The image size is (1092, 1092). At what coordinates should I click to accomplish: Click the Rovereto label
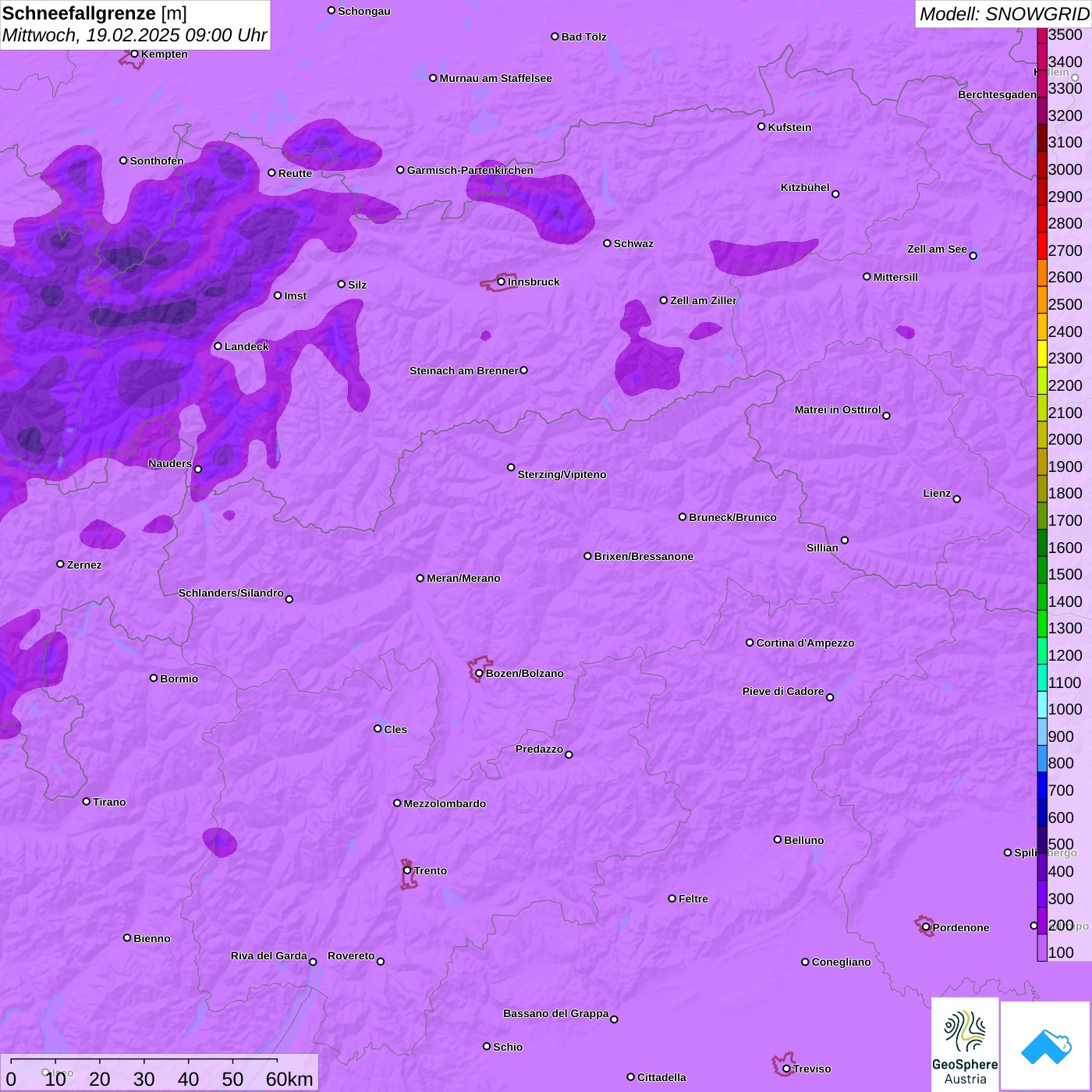351,955
